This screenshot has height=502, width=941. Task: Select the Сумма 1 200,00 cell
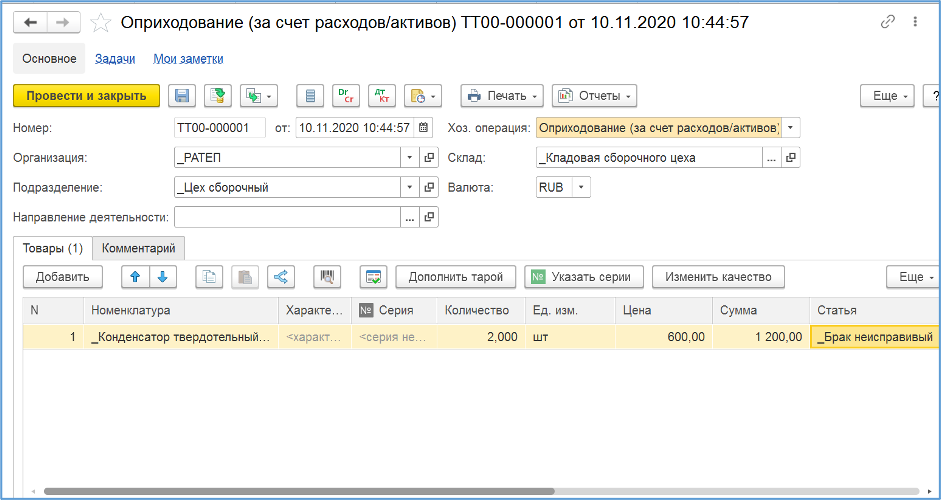[x=761, y=337]
